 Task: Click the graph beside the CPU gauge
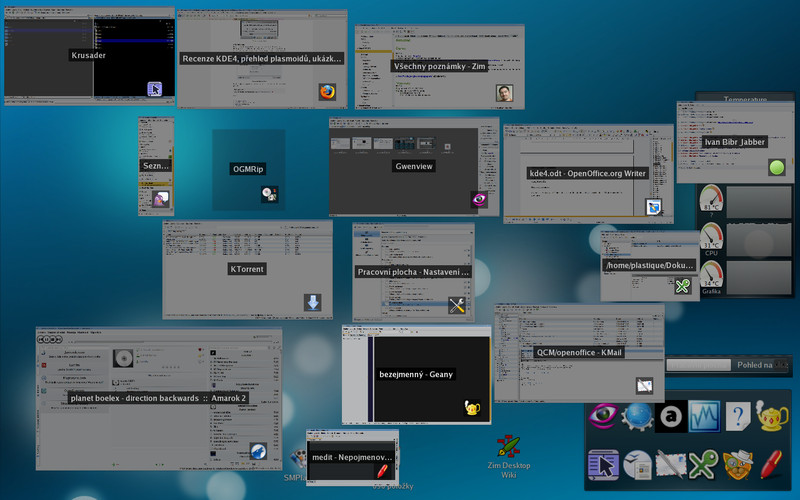click(758, 239)
